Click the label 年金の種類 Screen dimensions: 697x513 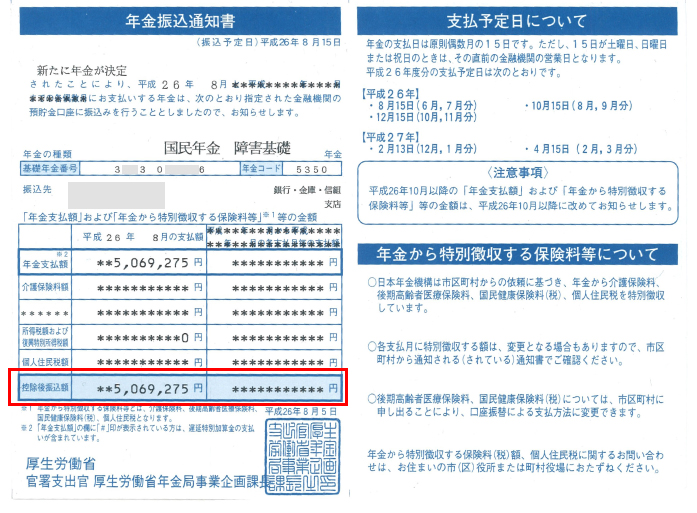click(x=47, y=154)
